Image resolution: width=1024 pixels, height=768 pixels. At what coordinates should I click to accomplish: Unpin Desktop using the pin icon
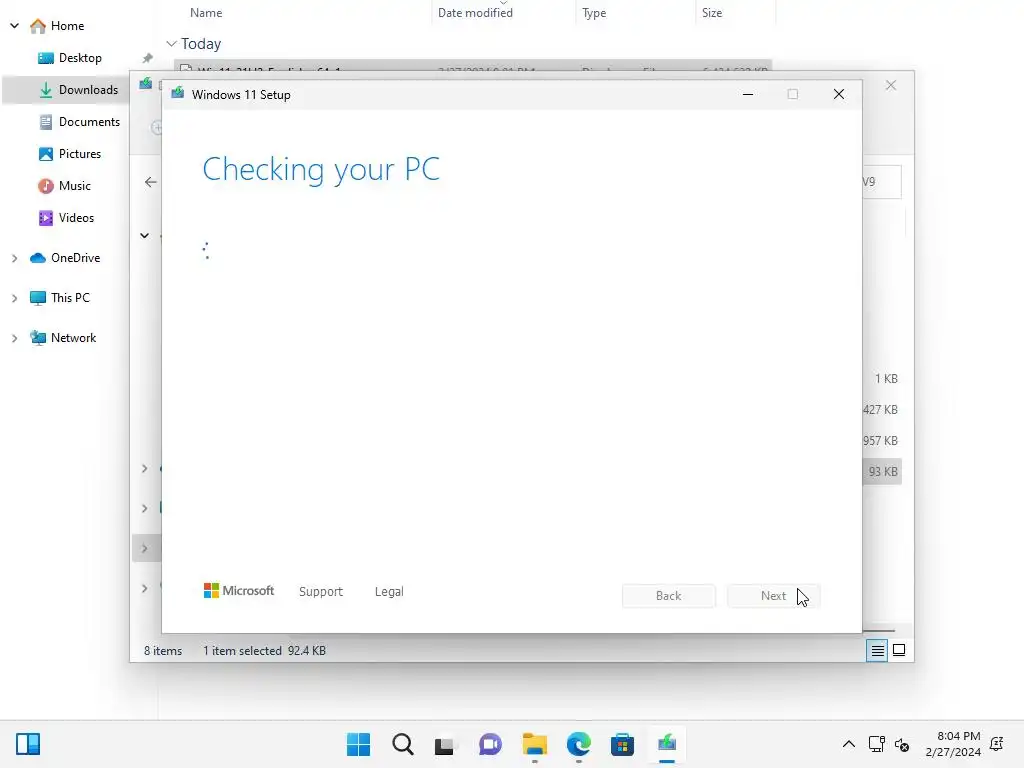click(148, 58)
